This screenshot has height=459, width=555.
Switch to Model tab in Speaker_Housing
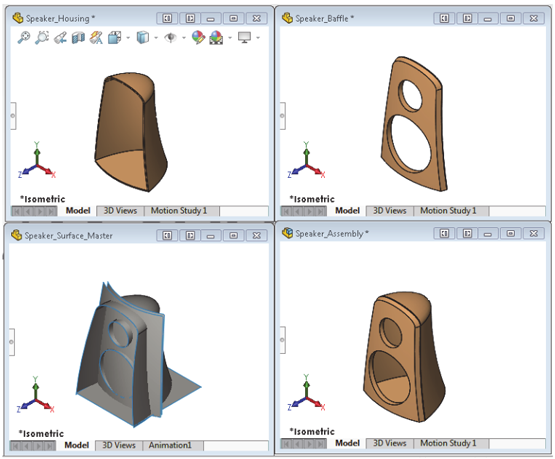click(78, 211)
